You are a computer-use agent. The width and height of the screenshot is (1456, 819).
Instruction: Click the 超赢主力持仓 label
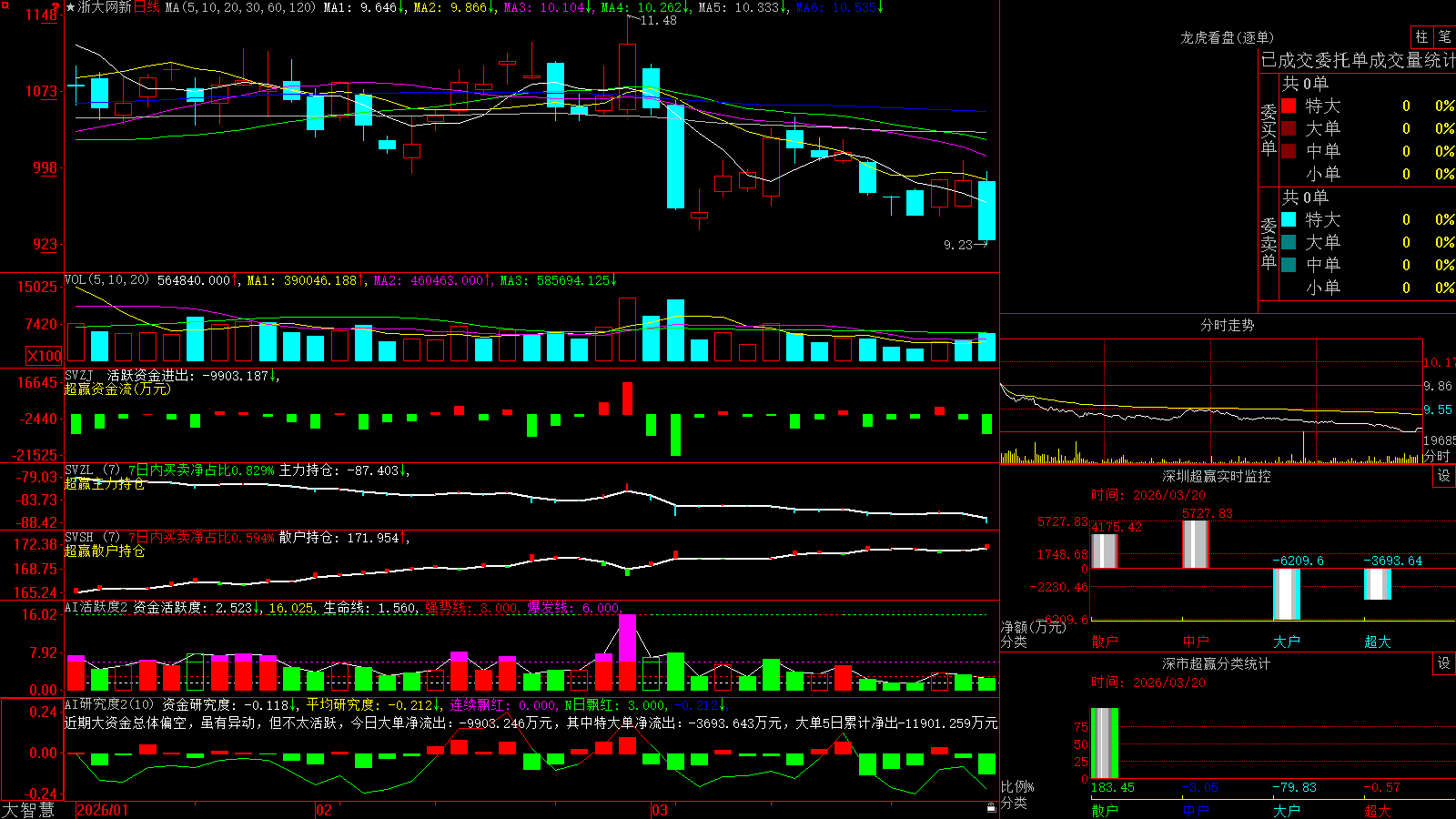(x=105, y=483)
